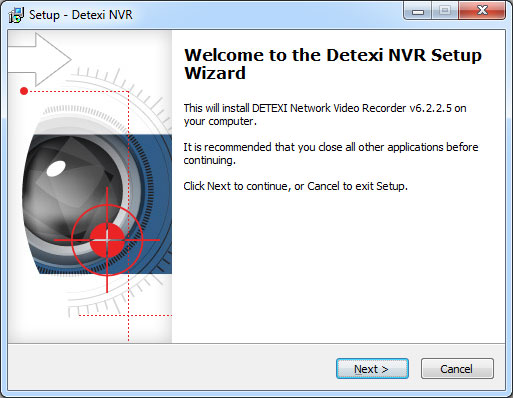Click the setup installer icon in title bar

[x=16, y=15]
